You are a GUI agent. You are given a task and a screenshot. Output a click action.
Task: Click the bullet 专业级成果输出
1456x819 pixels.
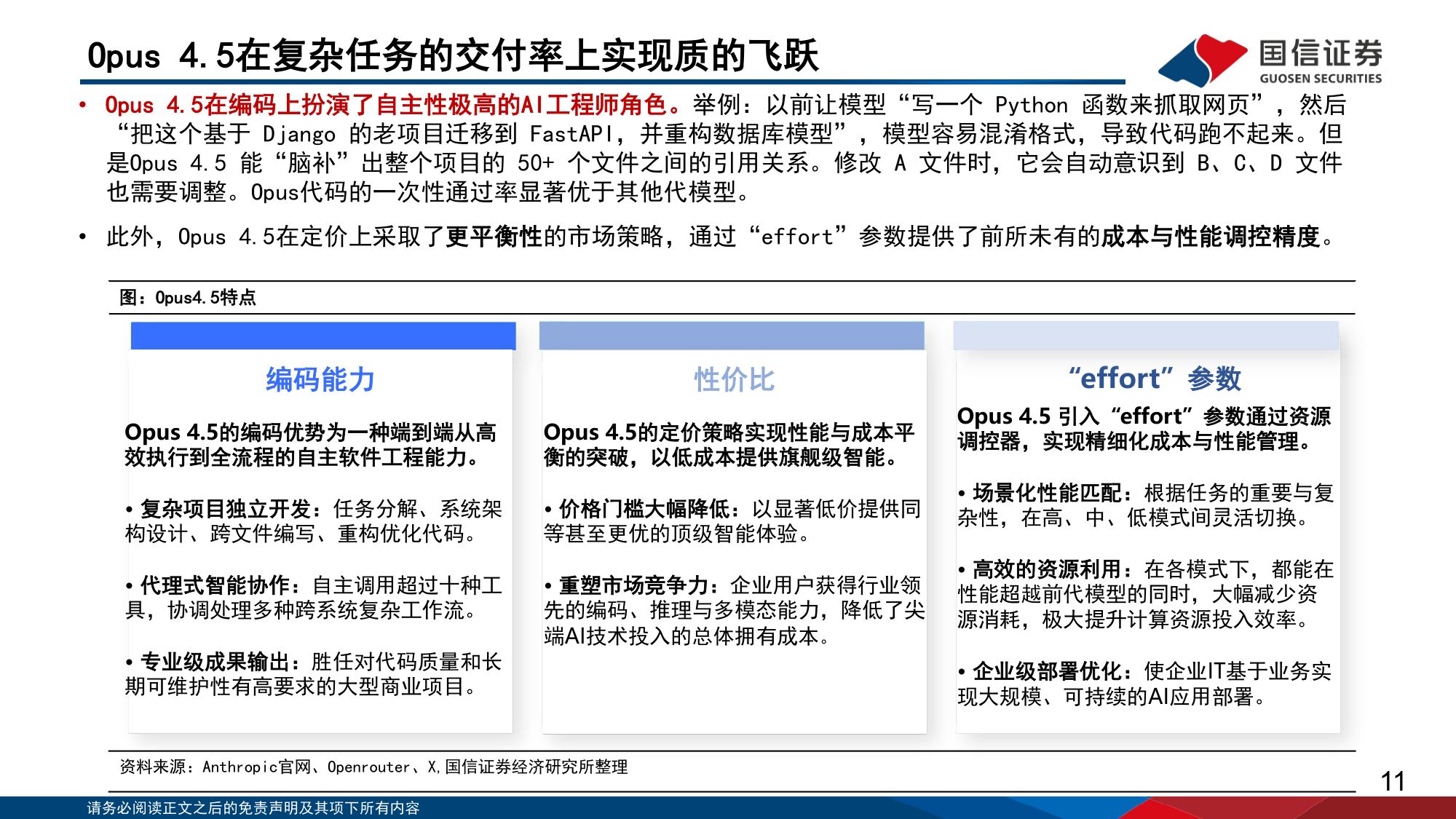(314, 674)
